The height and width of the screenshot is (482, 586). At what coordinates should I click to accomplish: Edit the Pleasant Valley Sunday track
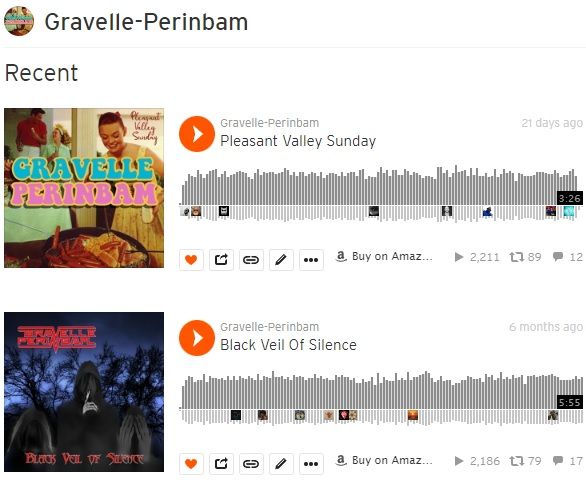point(281,259)
